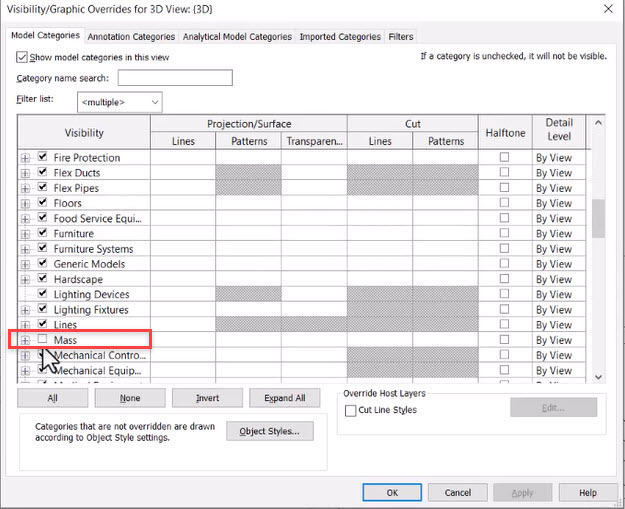Click the category list scrollbar thumb

click(598, 218)
